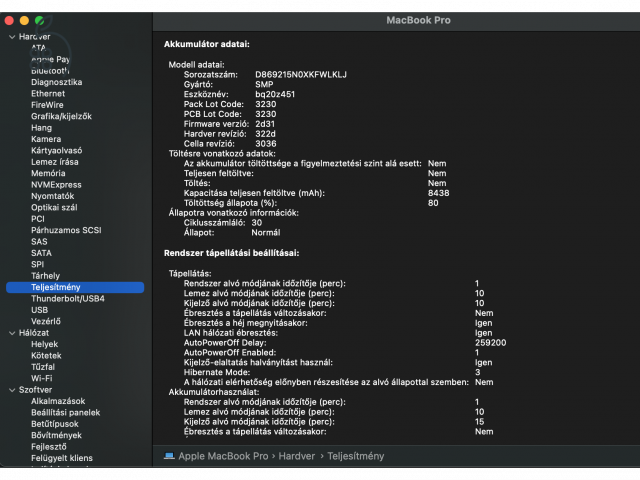Click the Ciklusszámláló value 30

coord(257,223)
